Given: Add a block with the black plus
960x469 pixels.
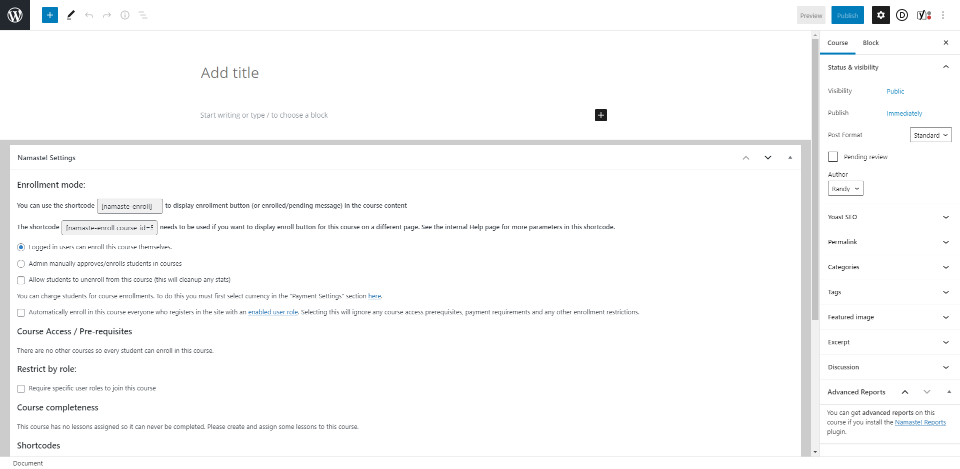Looking at the screenshot, I should point(601,115).
